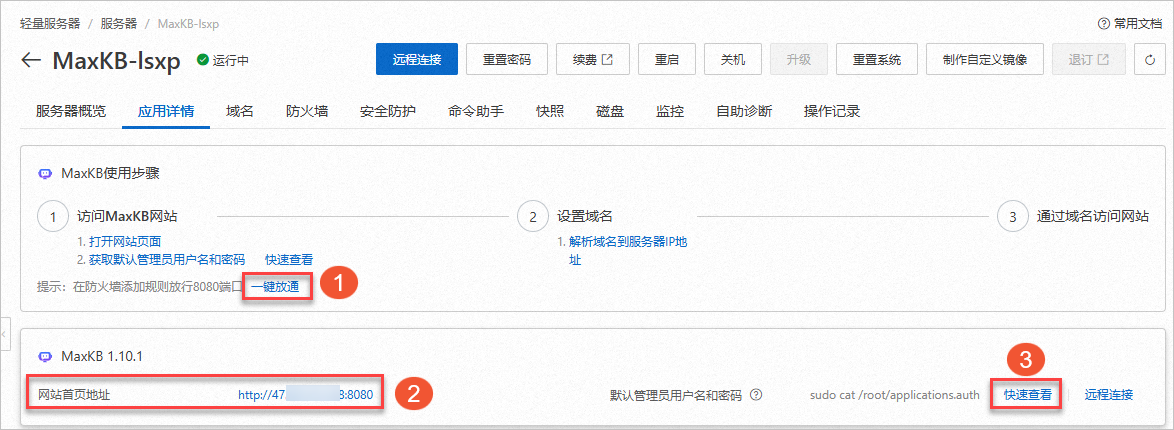Screen dimensions: 1174x430
Task: Click 重置密码 button
Action: coord(507,59)
